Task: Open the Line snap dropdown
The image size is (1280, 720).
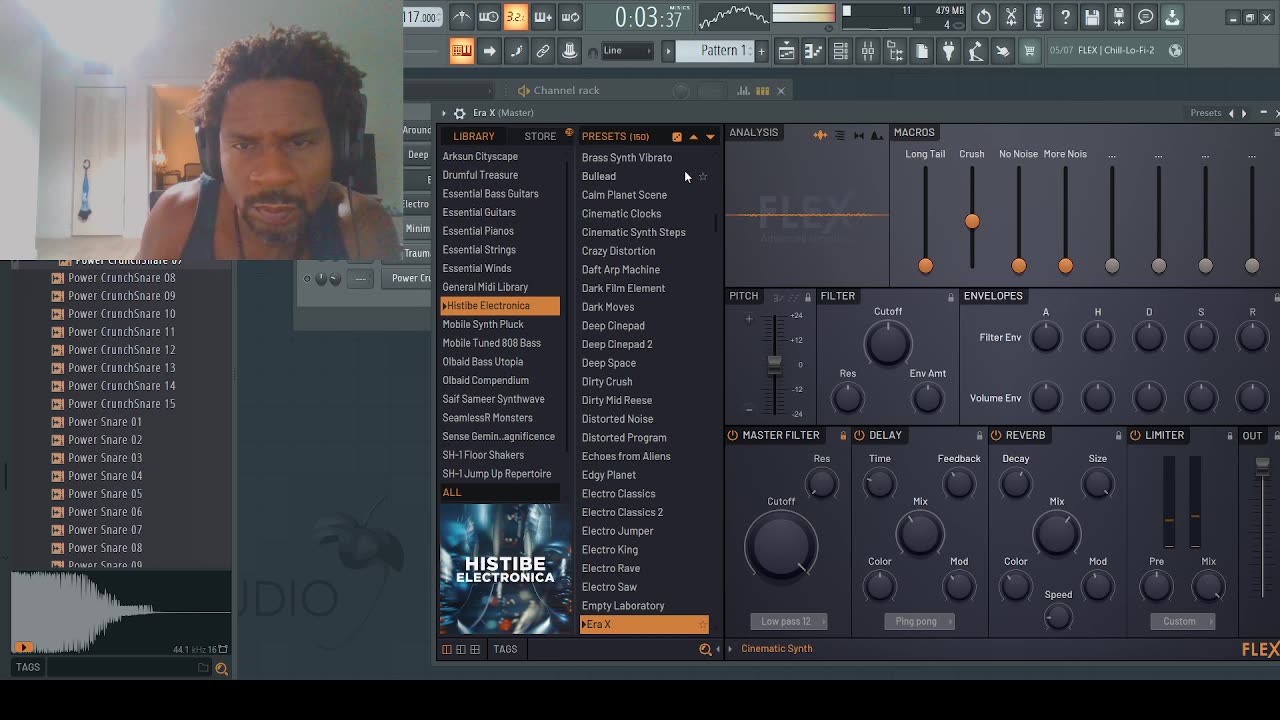Action: point(627,51)
